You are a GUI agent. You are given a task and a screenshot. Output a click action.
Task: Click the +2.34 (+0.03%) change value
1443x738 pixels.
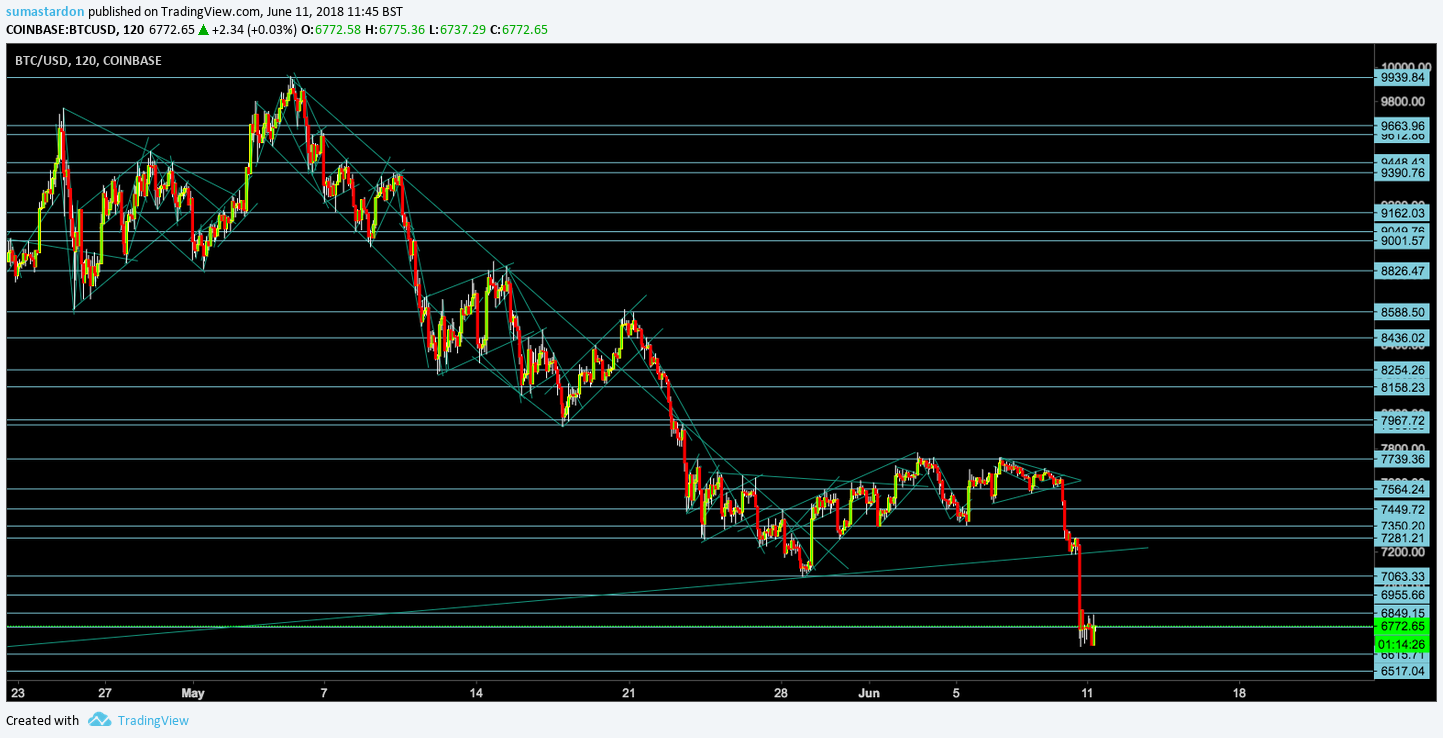click(x=254, y=30)
